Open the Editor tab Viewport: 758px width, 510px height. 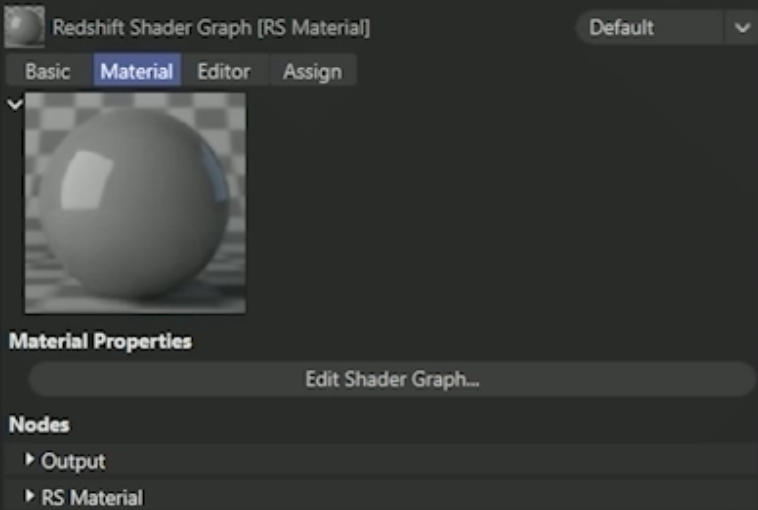tap(224, 72)
